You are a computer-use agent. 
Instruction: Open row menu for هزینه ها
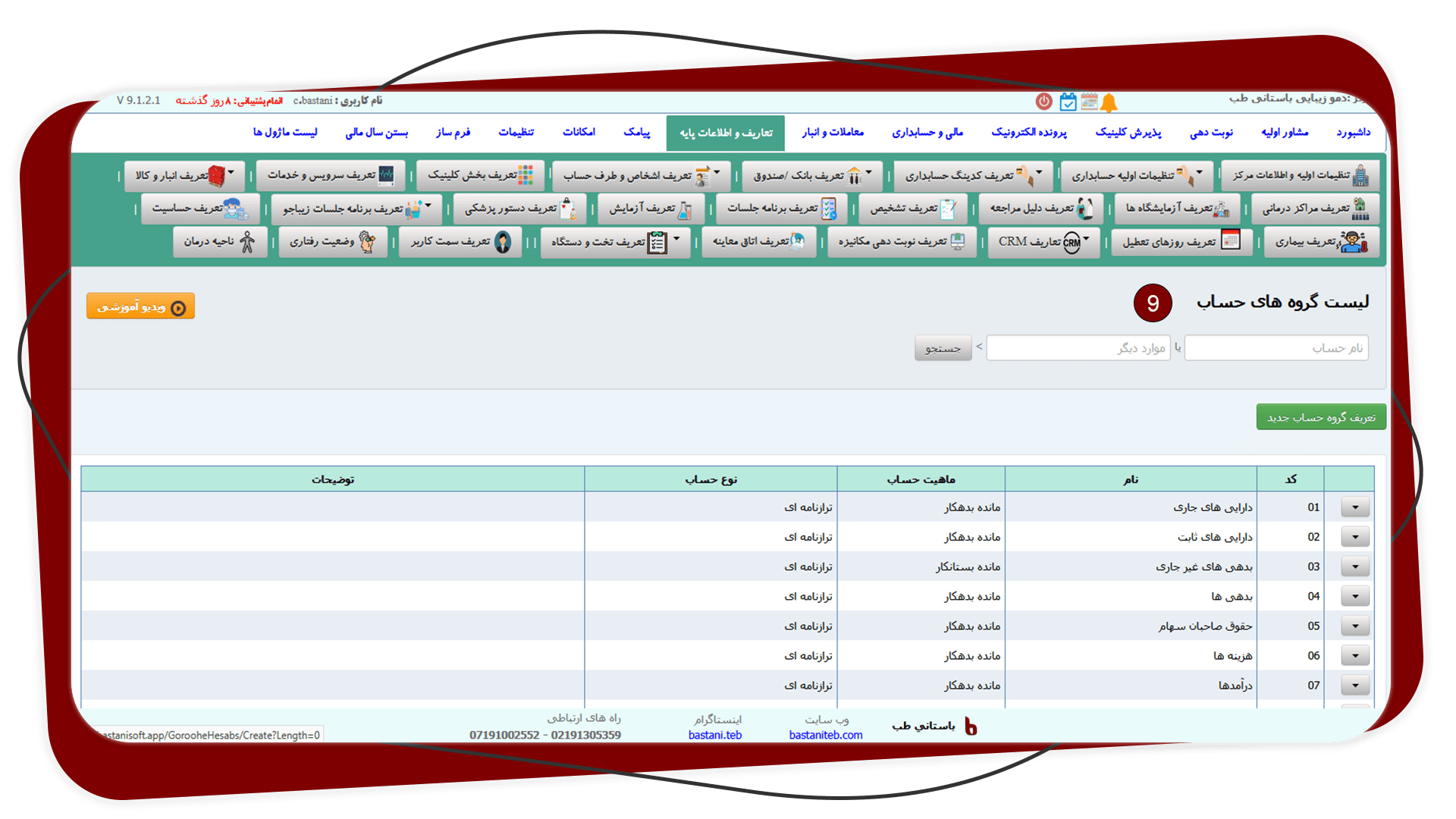(x=1354, y=655)
